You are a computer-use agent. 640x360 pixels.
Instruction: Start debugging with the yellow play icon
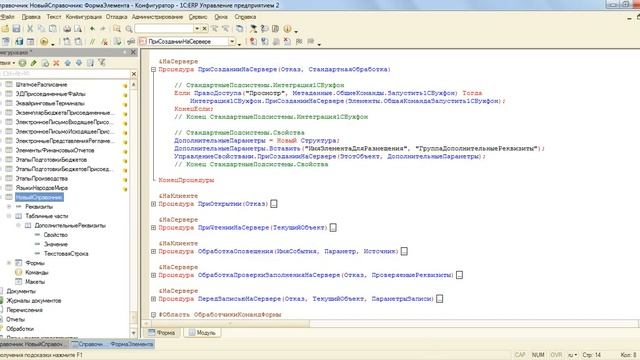(x=44, y=42)
